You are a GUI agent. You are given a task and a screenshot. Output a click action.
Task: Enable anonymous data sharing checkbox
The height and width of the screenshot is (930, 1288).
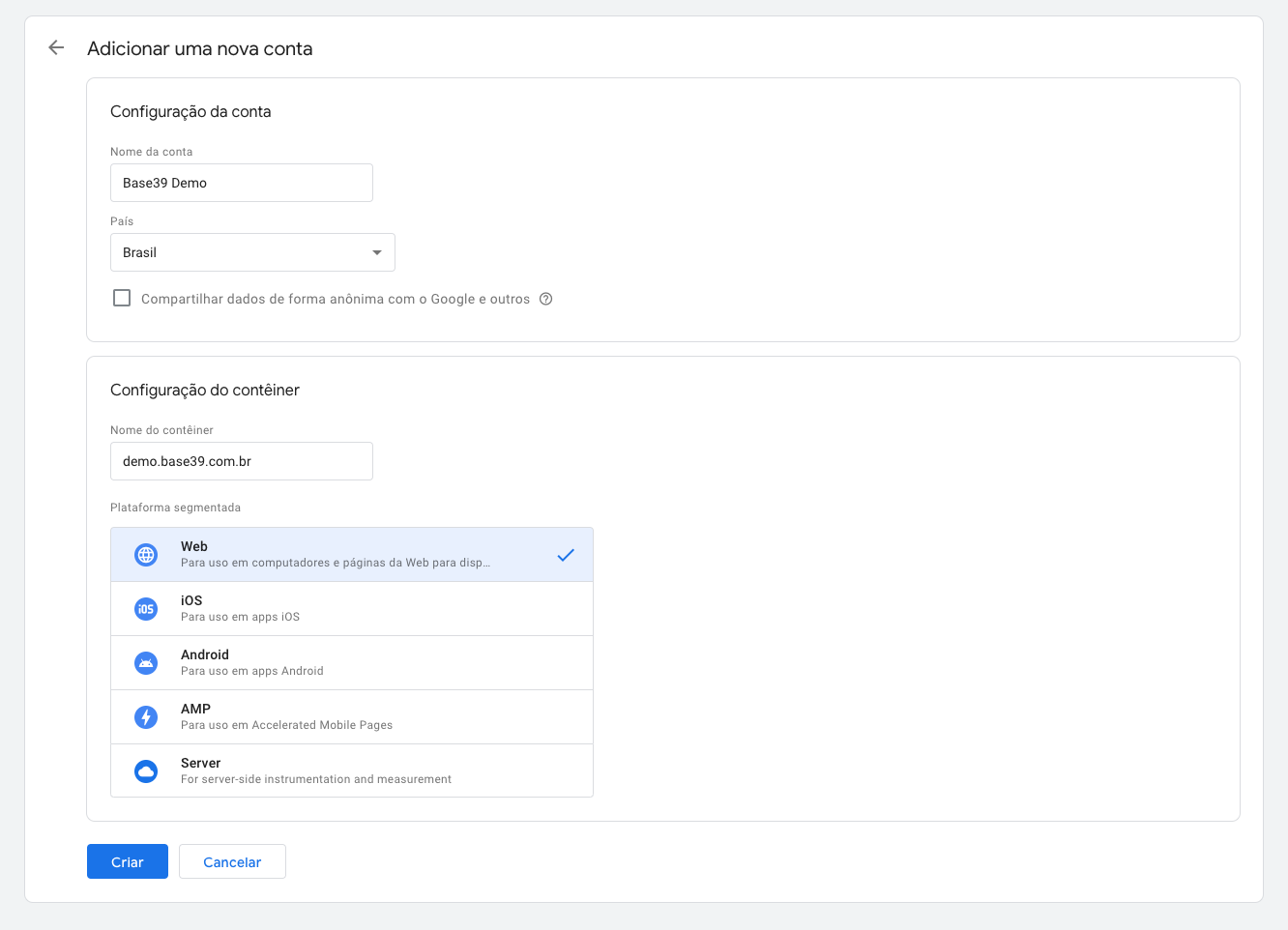(x=122, y=298)
